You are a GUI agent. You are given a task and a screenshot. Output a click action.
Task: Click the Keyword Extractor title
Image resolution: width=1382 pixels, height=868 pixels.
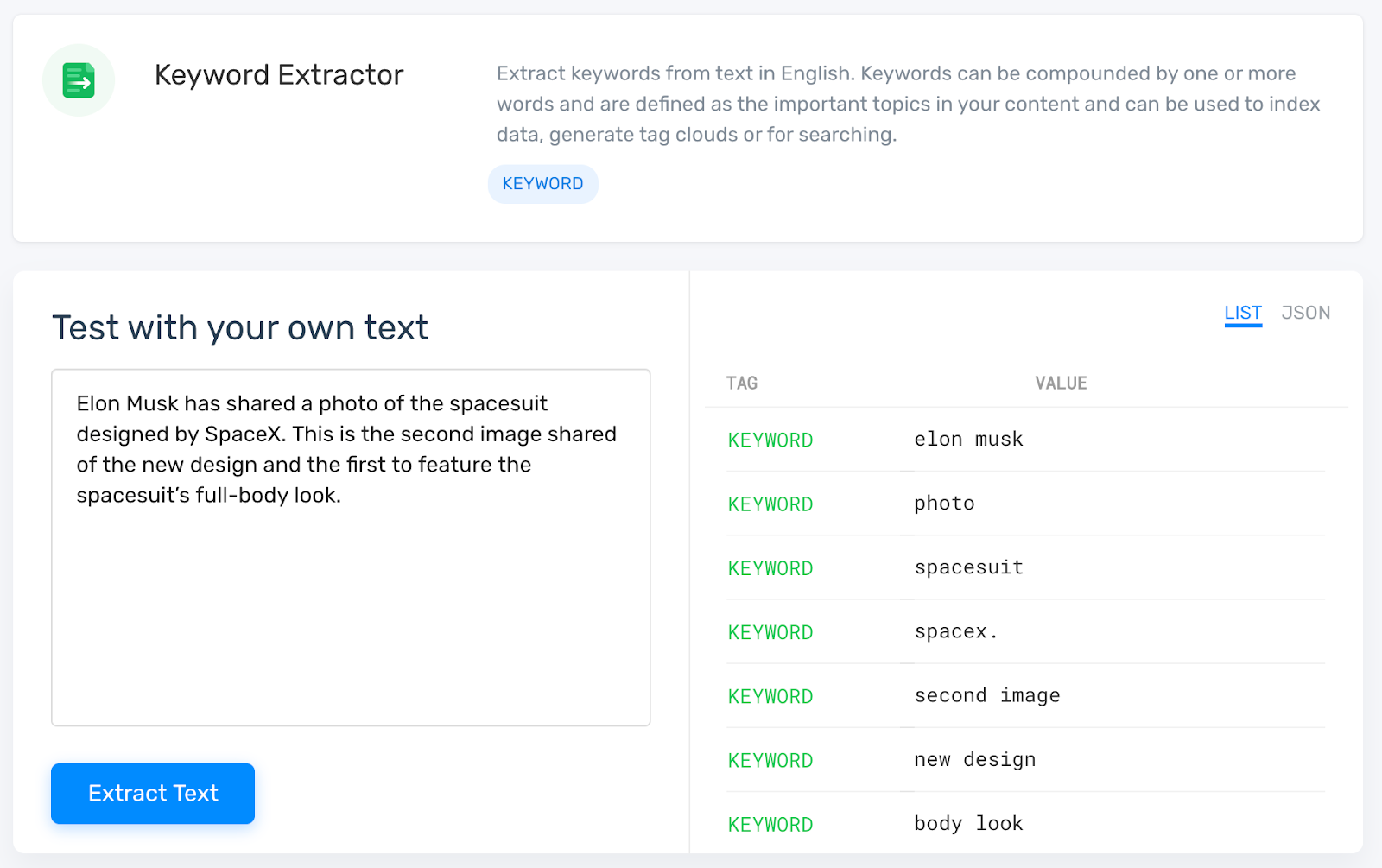(279, 75)
